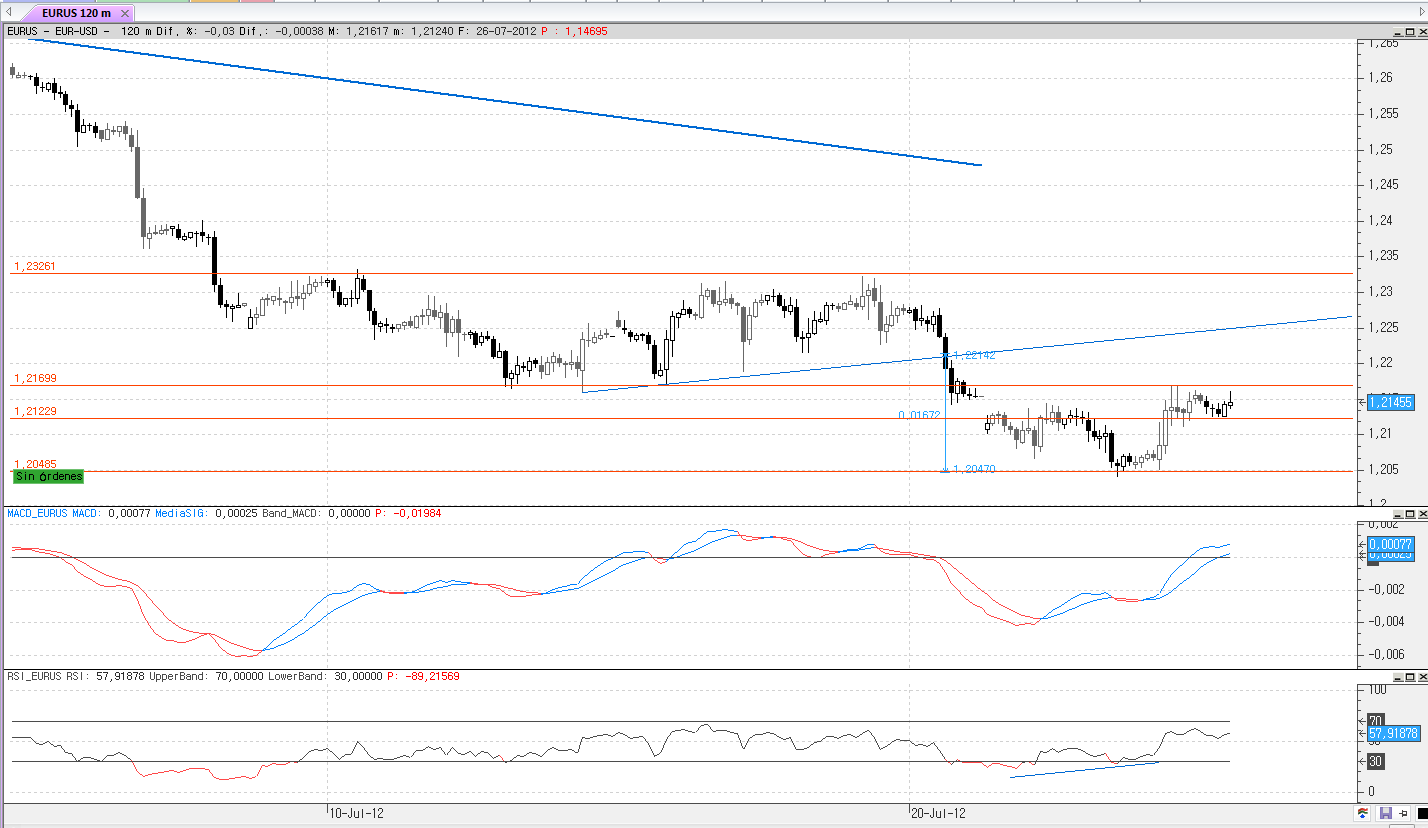1428x828 pixels.
Task: Click the RSI 70 upper band tag
Action: (1375, 720)
